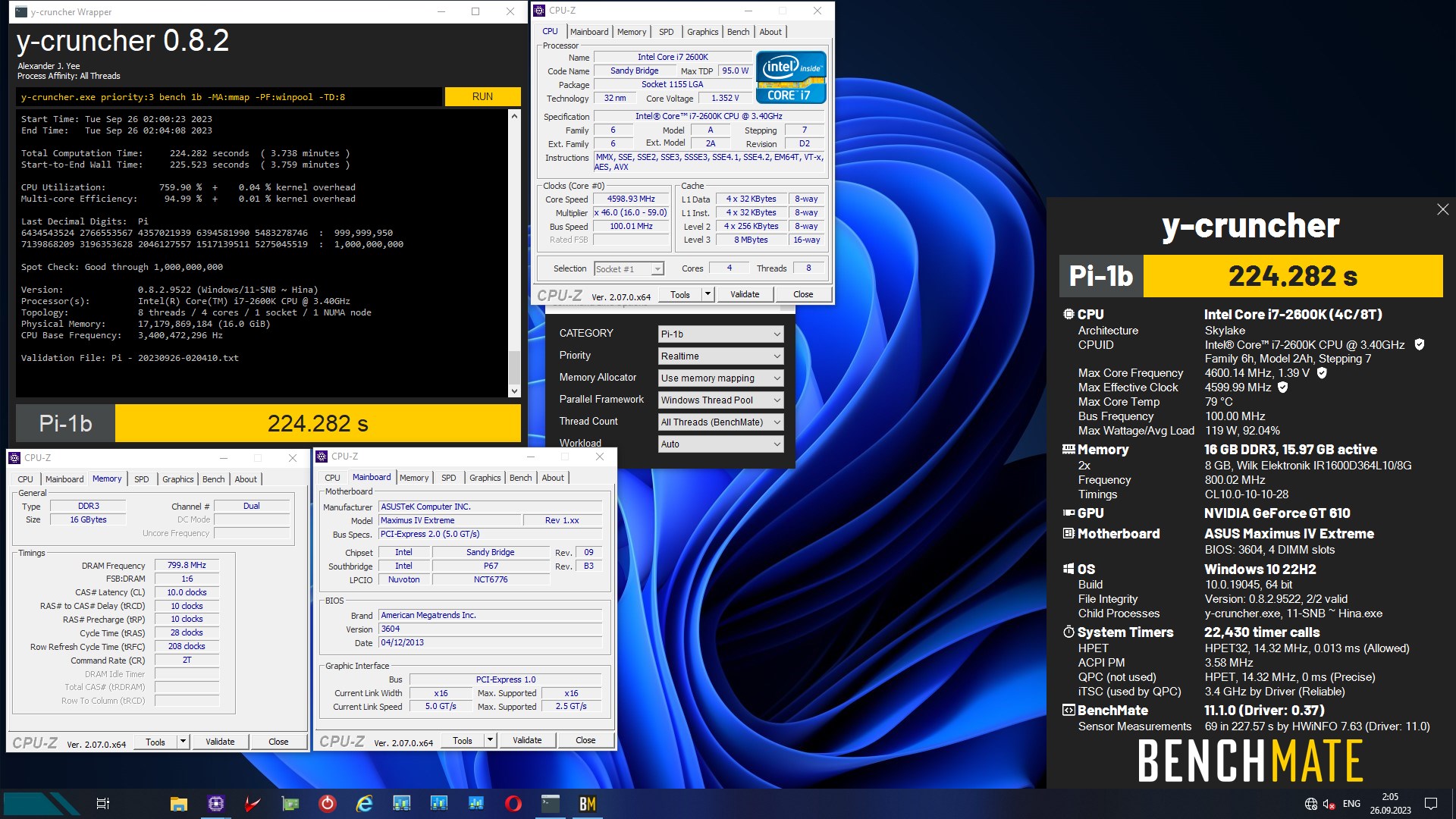Expand the Memory Allocator dropdown

pos(720,378)
